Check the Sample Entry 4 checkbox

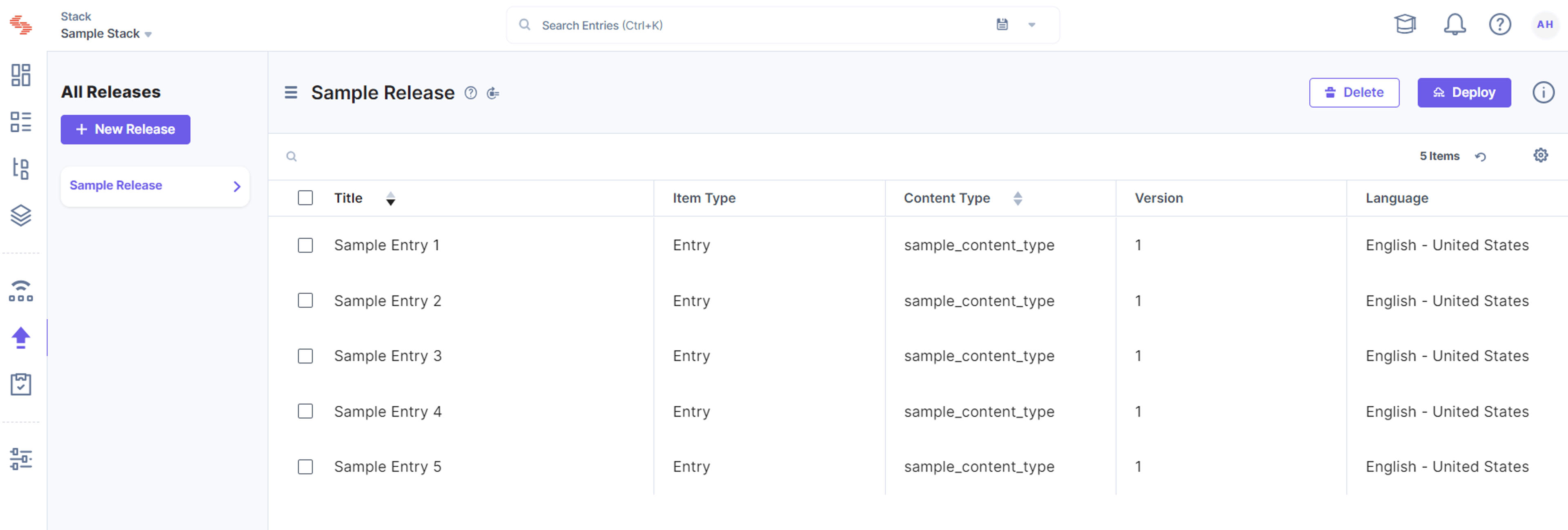[305, 411]
